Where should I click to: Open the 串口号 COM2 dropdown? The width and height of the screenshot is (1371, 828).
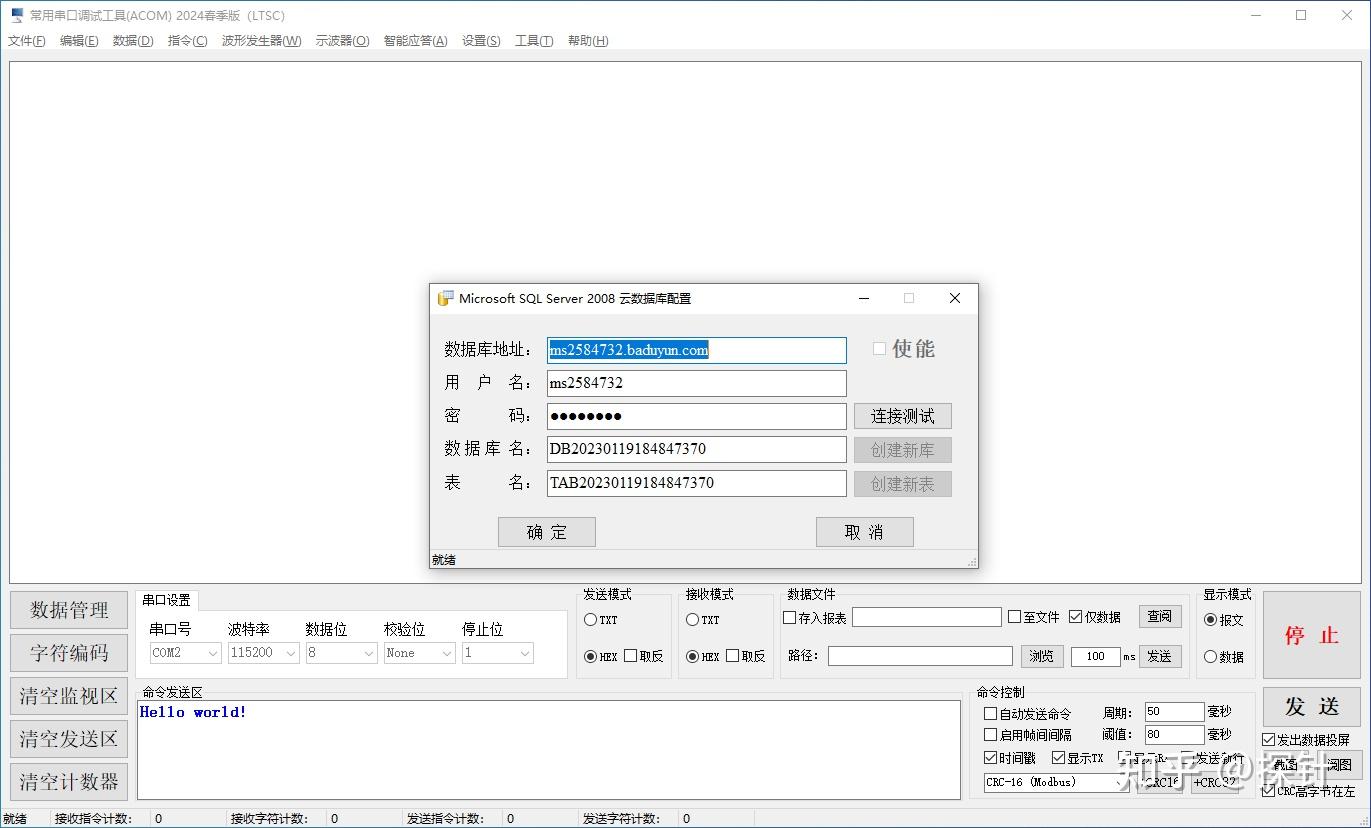pyautogui.click(x=185, y=653)
